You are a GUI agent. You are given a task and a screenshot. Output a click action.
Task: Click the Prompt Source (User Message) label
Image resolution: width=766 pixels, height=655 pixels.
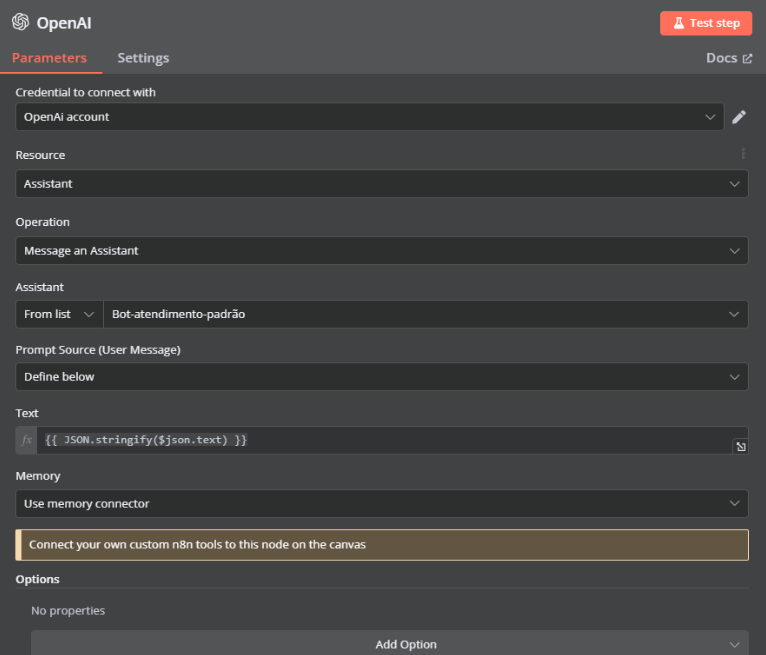(98, 350)
